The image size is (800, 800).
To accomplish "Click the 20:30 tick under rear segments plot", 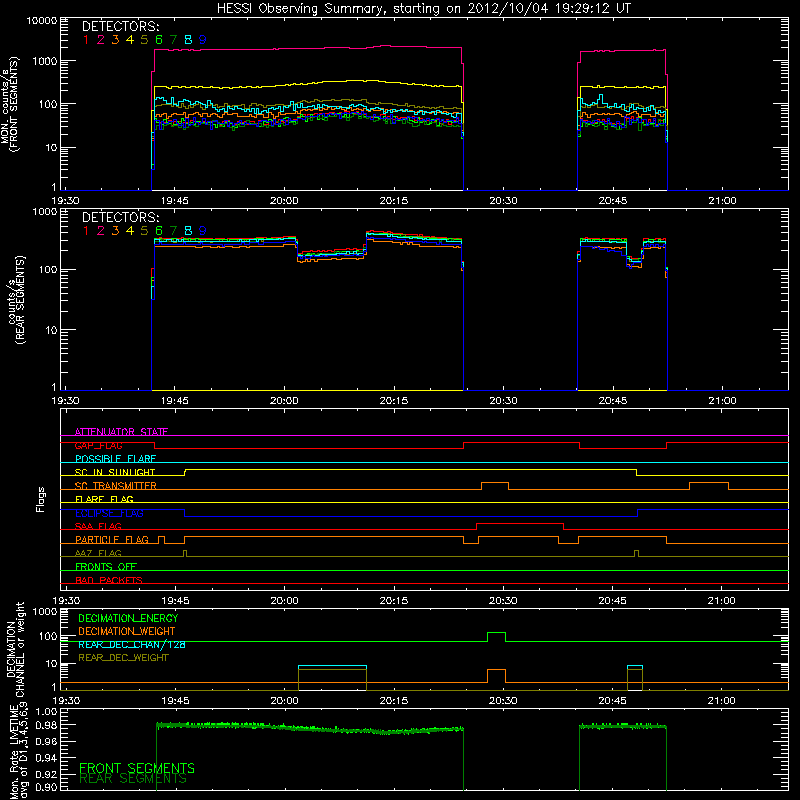I will click(503, 401).
